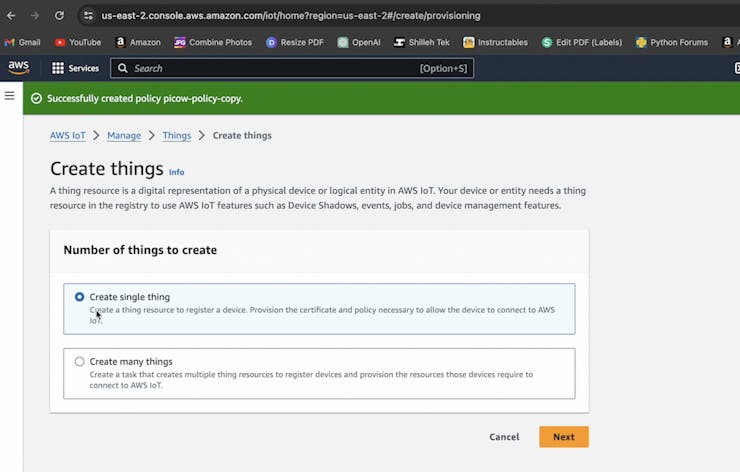
Task: Select Create many things radio button
Action: point(79,362)
